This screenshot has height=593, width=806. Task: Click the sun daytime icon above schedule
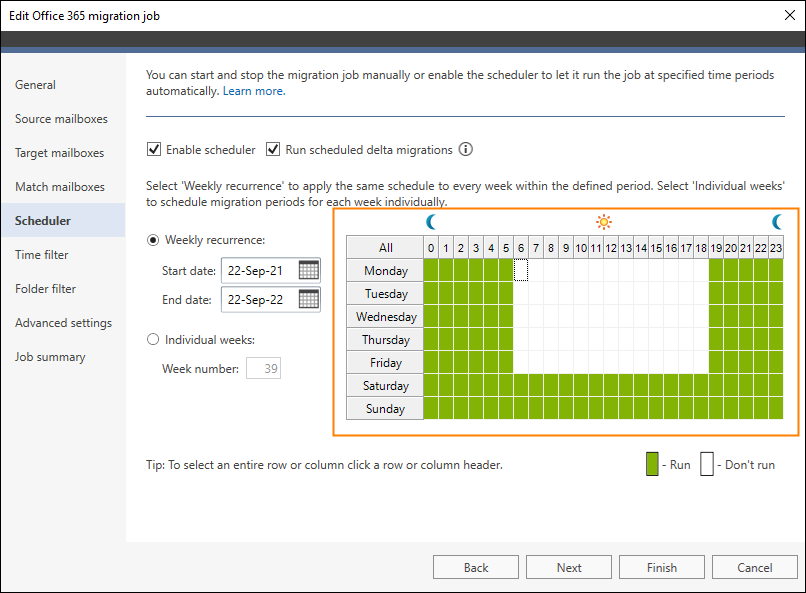click(x=604, y=222)
